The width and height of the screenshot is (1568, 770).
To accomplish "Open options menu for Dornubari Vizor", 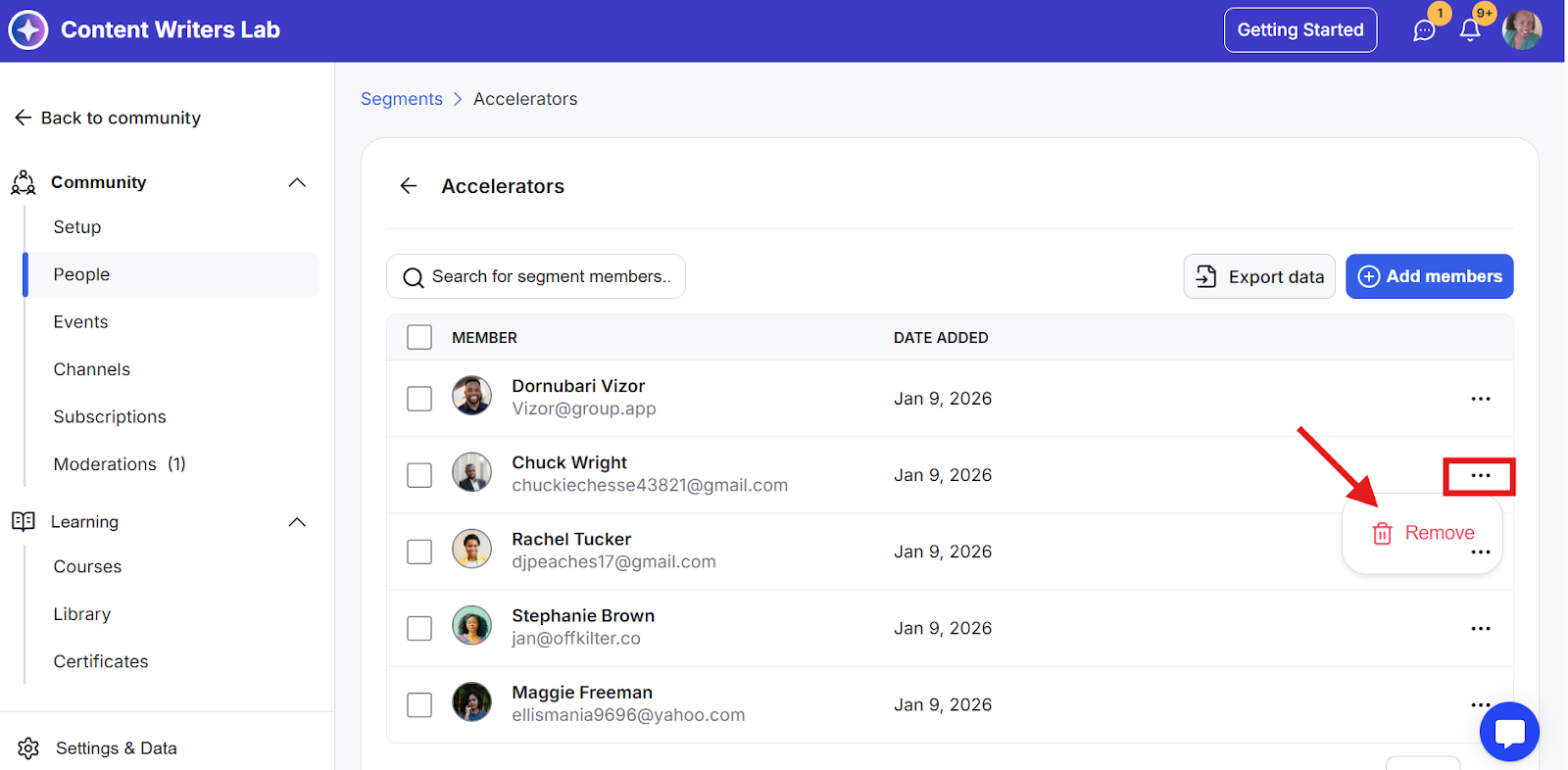I will (1481, 399).
